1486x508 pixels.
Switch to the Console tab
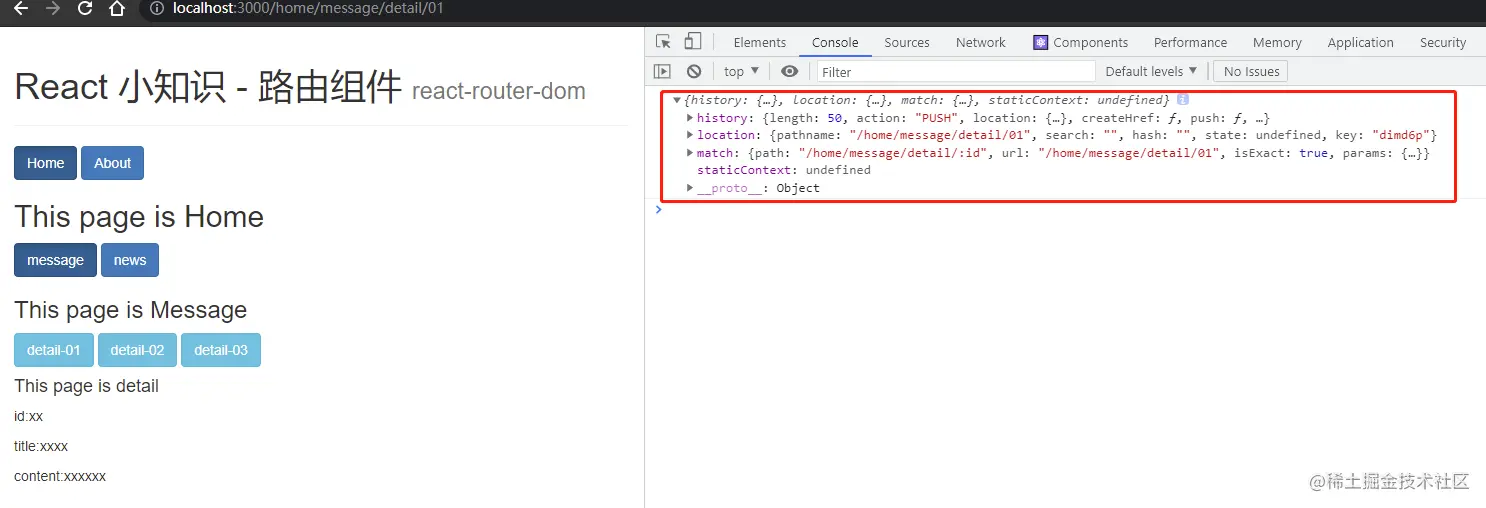(835, 42)
